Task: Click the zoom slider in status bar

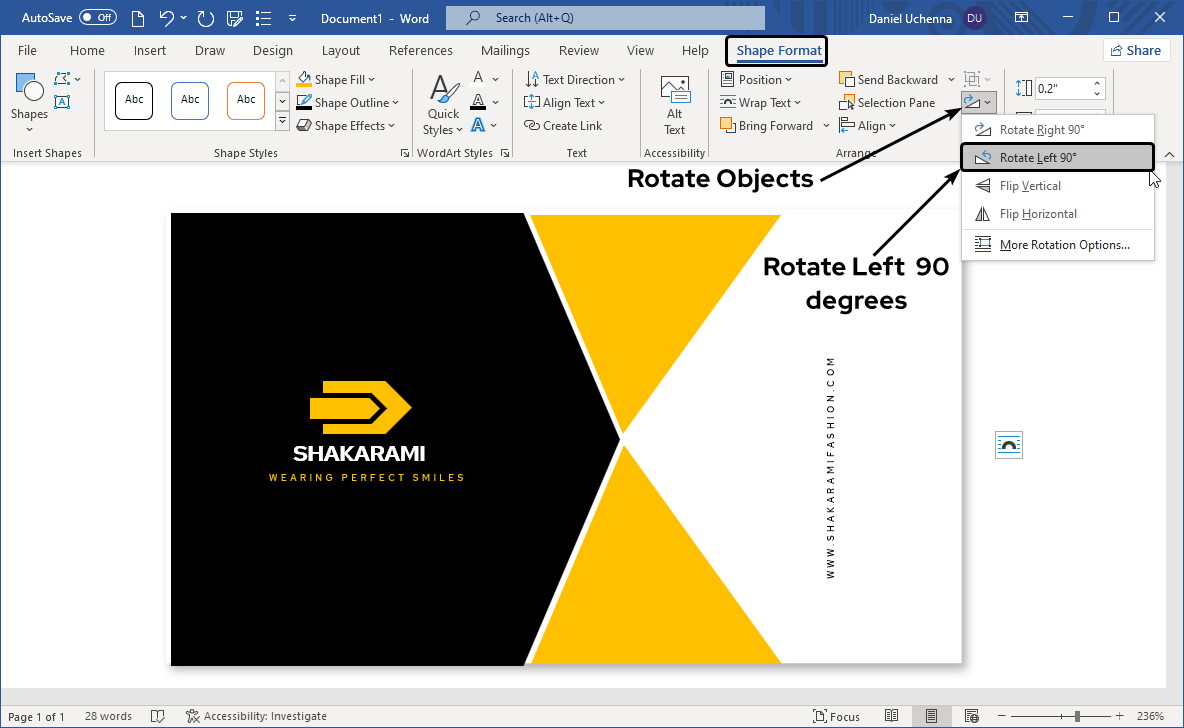Action: (1076, 716)
